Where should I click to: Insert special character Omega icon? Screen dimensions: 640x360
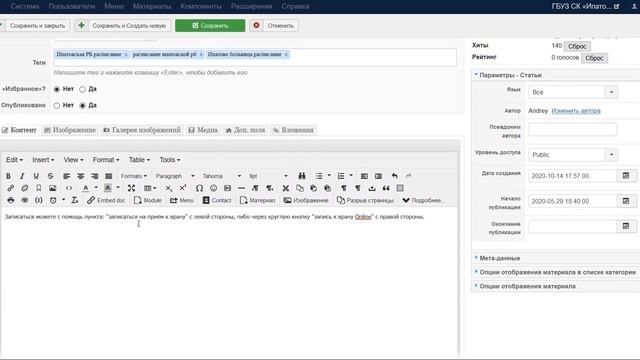pyautogui.click(x=199, y=188)
